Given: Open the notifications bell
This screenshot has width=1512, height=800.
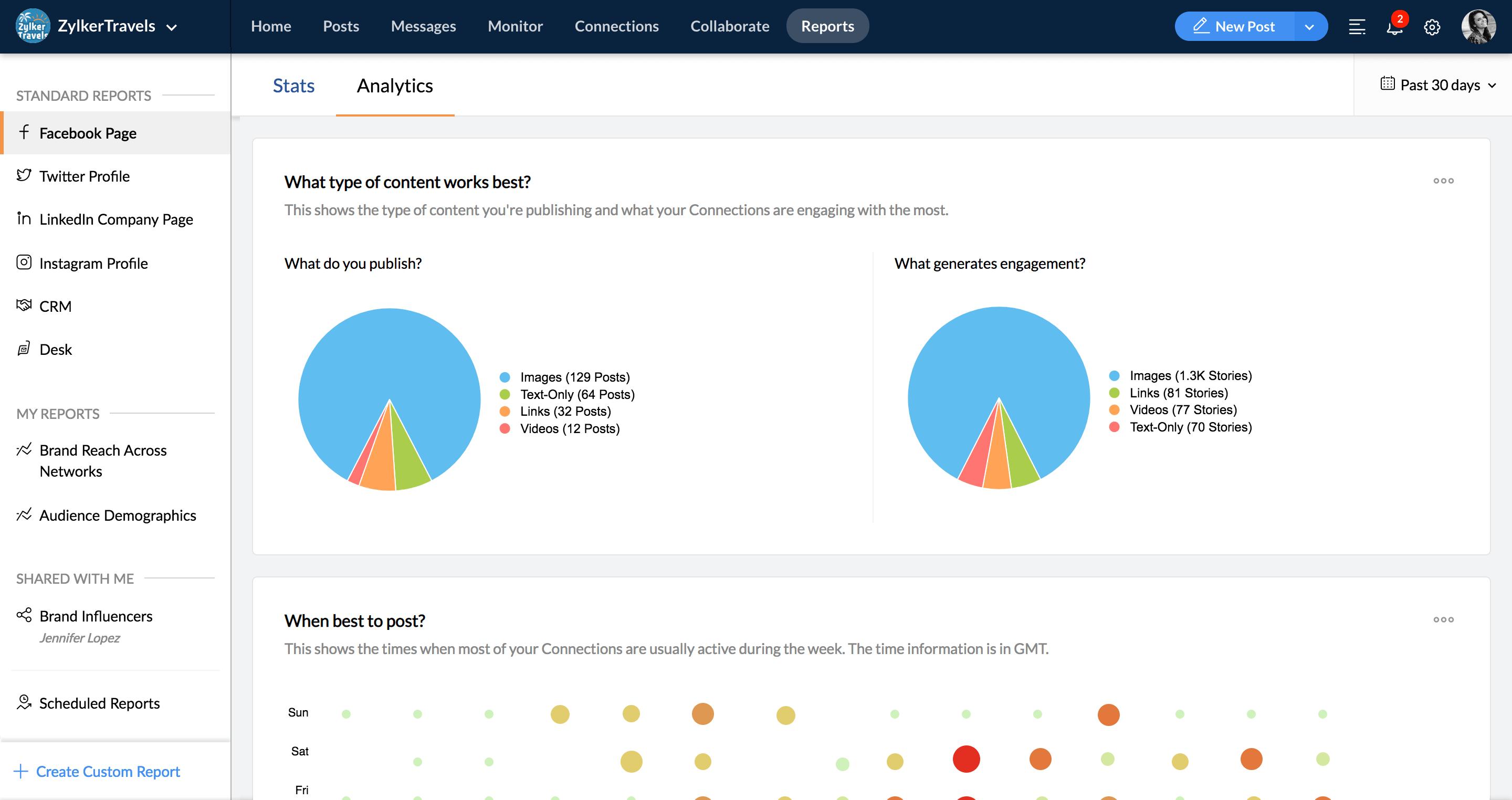Looking at the screenshot, I should 1394,27.
